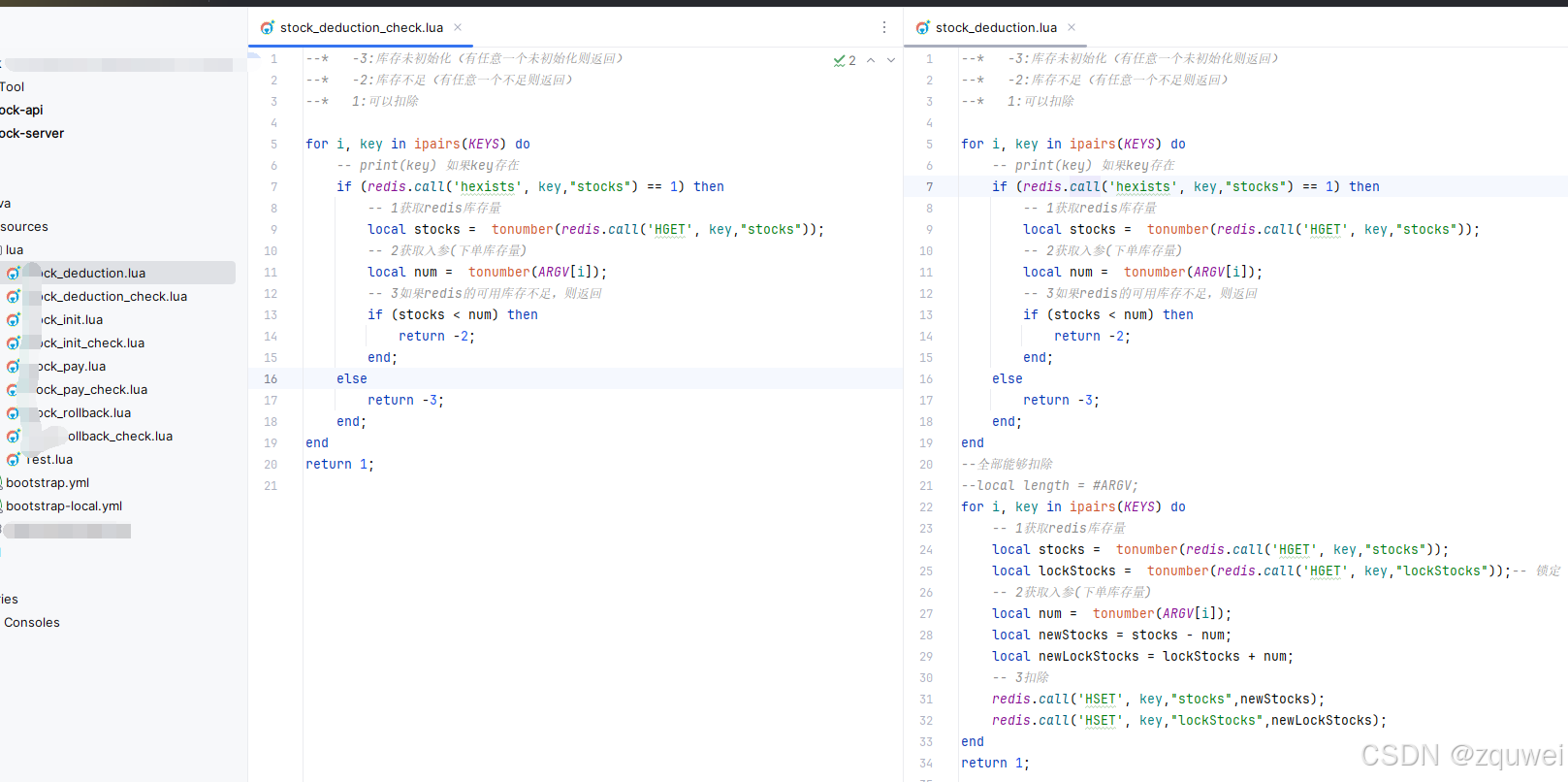Viewport: 1568px width, 782px height.
Task: Click 'local newStocks' line in right editor
Action: click(1111, 635)
